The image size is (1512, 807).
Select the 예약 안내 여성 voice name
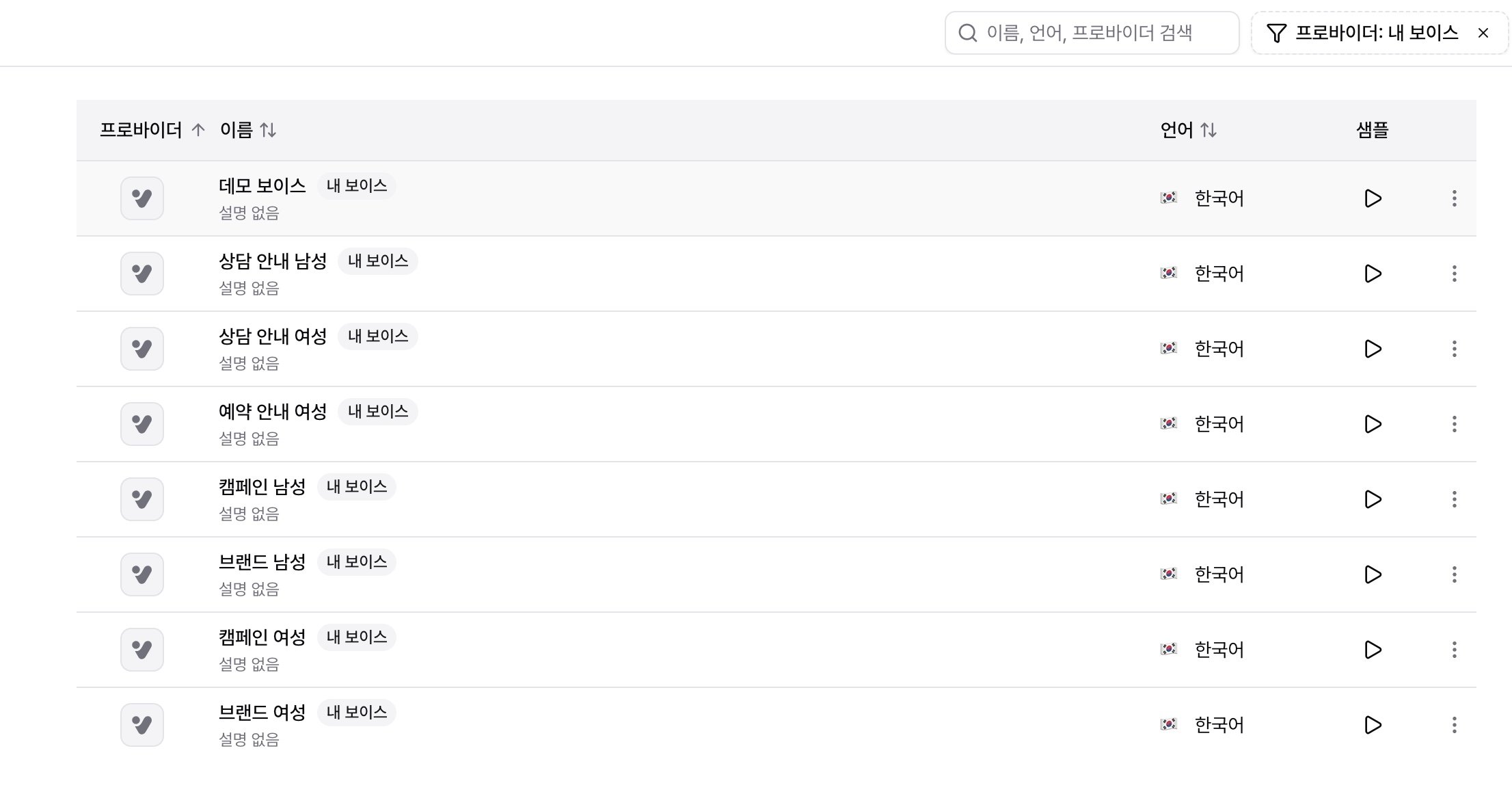click(273, 411)
